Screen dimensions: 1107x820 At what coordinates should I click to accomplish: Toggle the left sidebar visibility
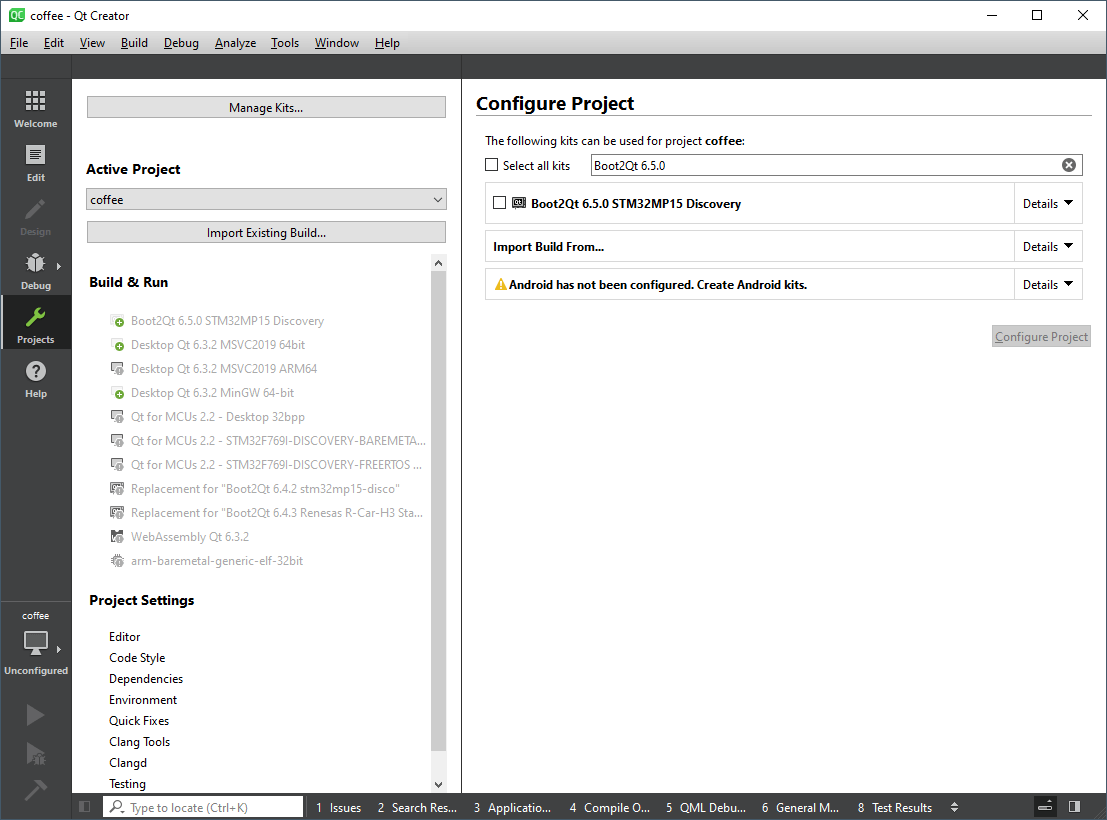tap(85, 807)
